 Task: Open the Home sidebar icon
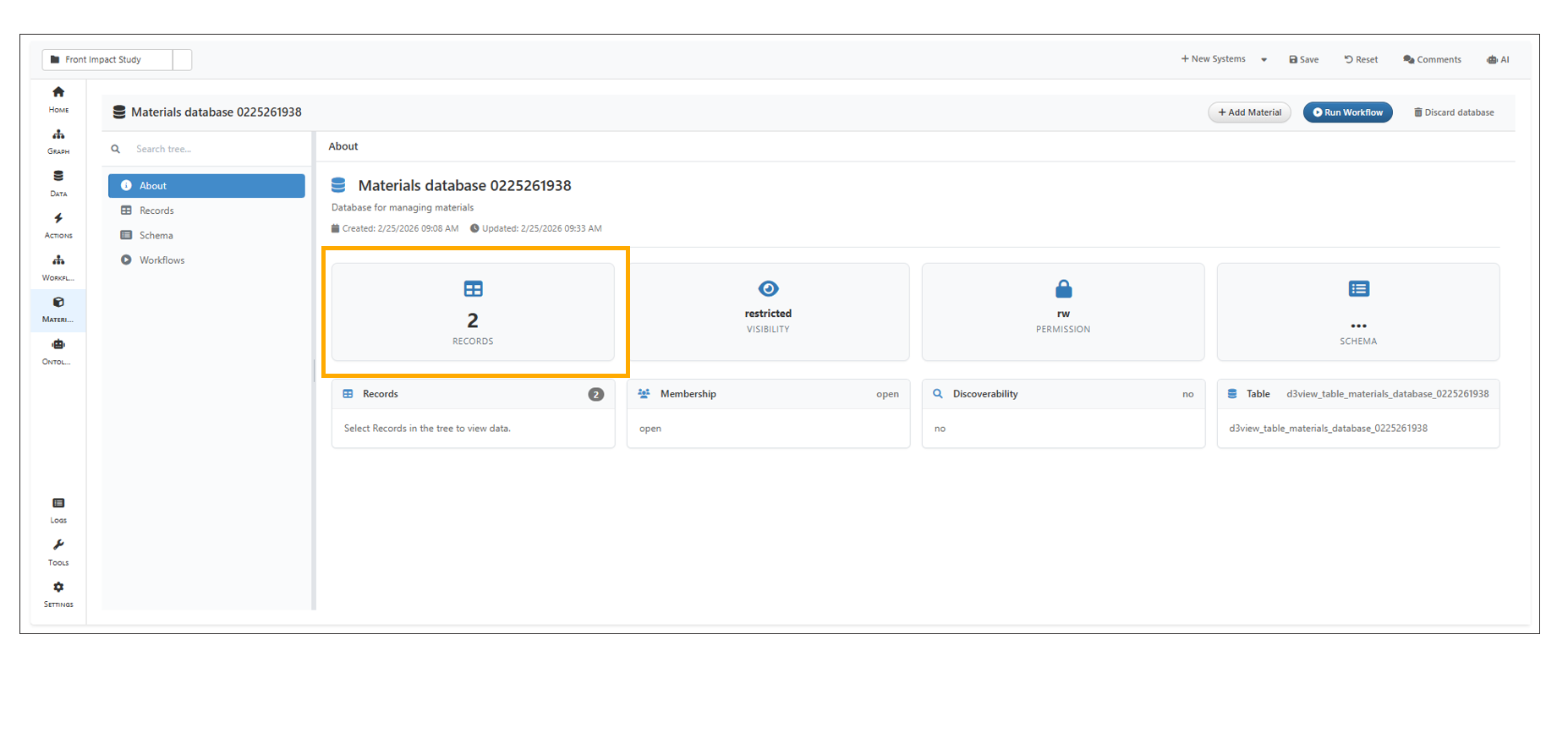[58, 98]
